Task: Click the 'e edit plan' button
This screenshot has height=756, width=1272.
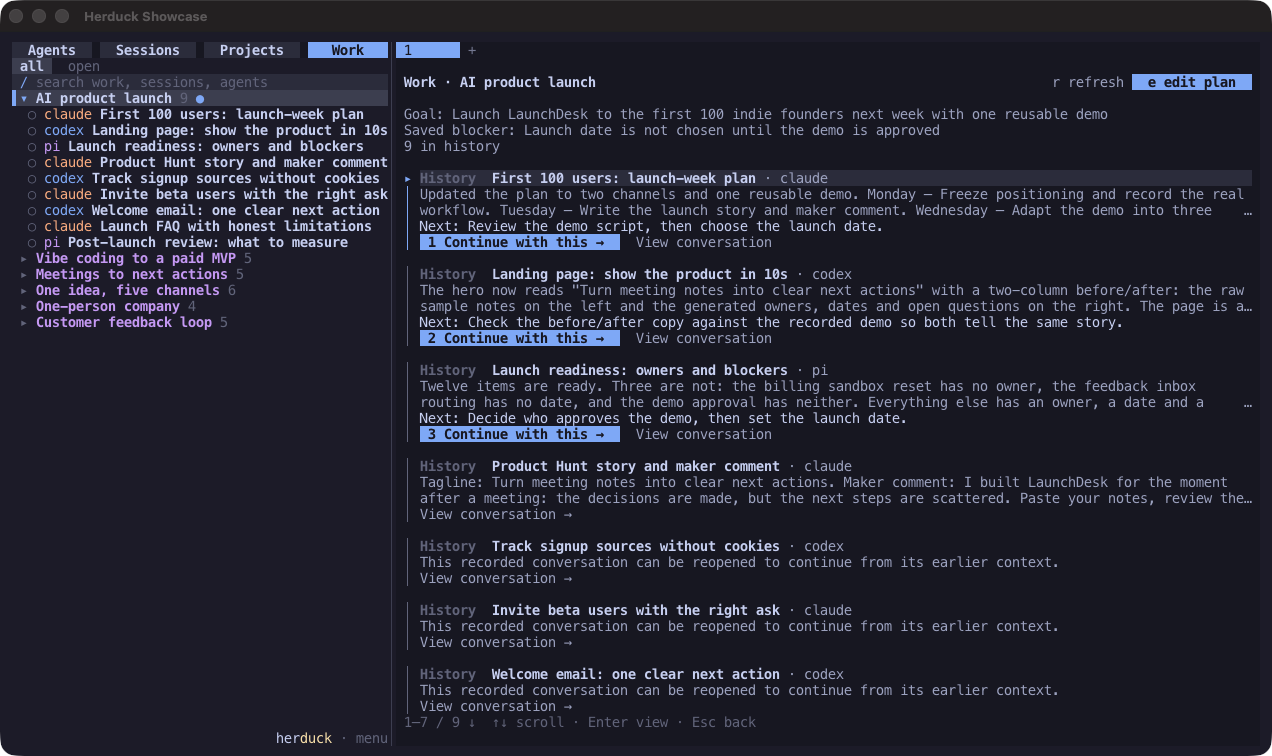Action: coord(1192,82)
